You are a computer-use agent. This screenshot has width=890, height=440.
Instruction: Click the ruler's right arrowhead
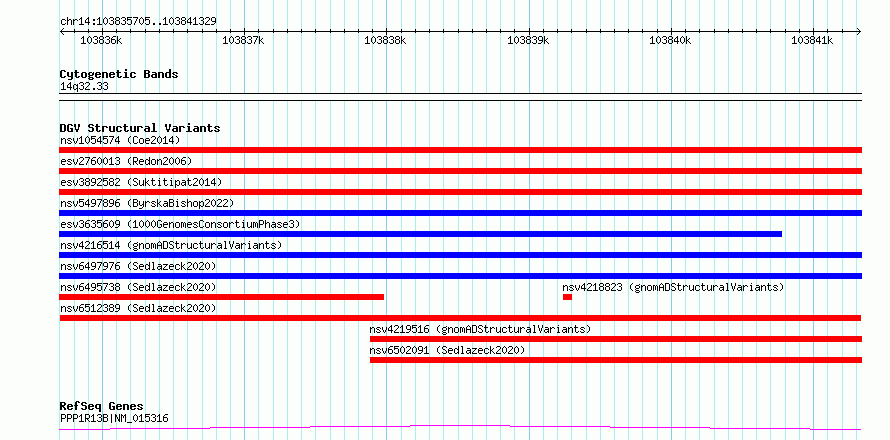(x=859, y=32)
